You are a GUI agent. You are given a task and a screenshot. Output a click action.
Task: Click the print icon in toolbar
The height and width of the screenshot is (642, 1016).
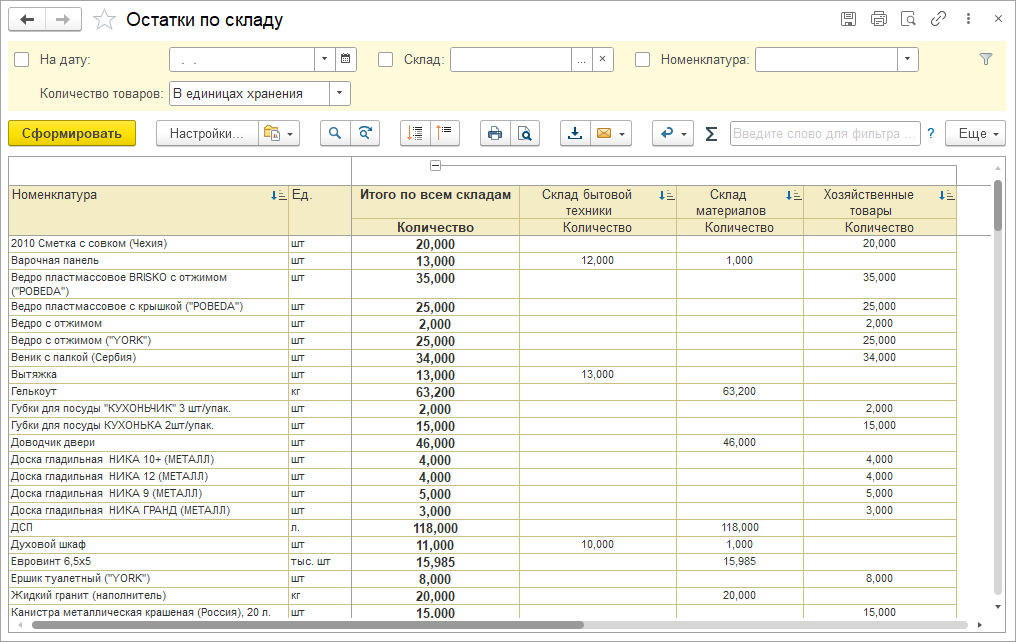click(495, 134)
